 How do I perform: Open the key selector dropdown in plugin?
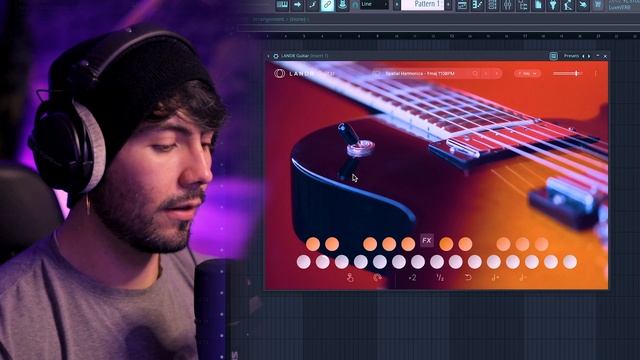click(527, 73)
